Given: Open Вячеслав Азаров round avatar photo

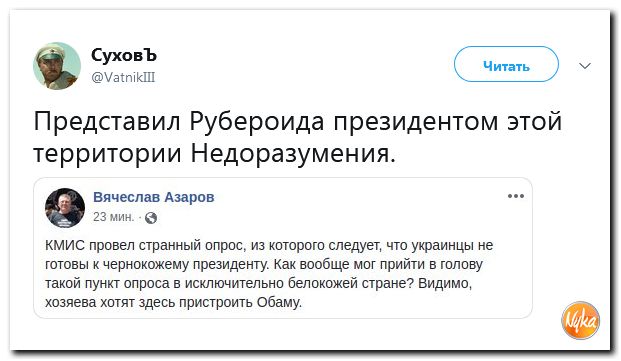Looking at the screenshot, I should click(65, 208).
